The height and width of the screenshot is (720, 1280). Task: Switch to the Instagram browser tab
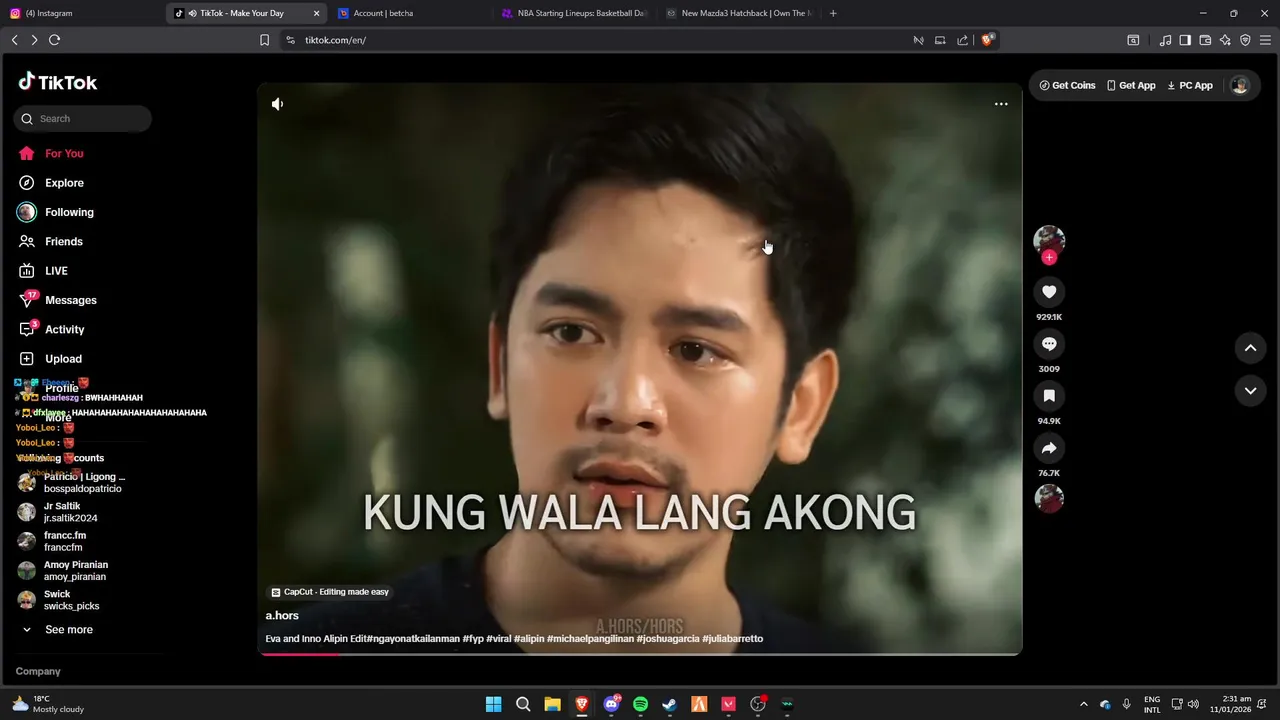click(x=82, y=13)
